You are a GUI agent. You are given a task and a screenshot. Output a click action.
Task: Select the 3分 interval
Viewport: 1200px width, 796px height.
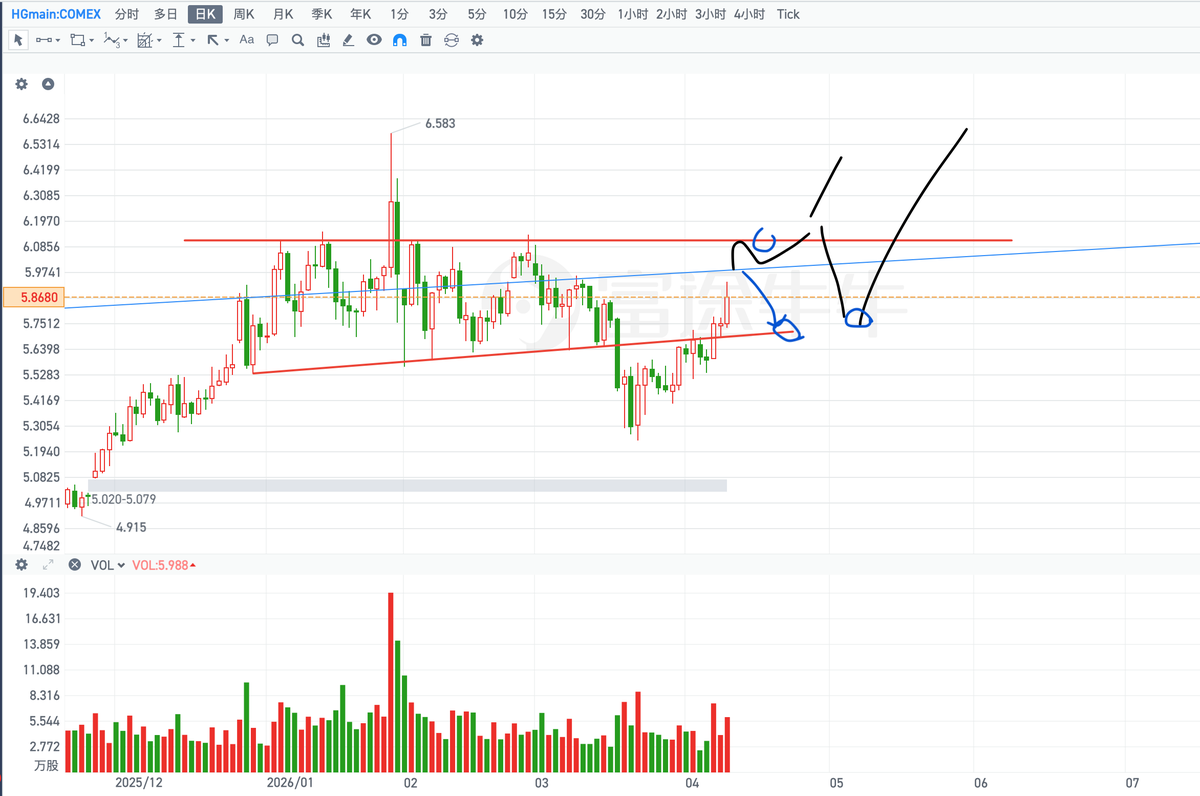pos(438,14)
